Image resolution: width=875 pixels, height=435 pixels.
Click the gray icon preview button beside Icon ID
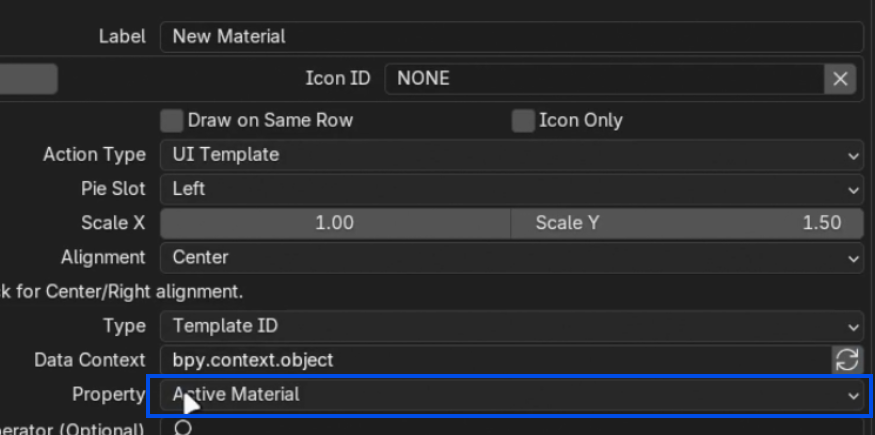[x=28, y=79]
